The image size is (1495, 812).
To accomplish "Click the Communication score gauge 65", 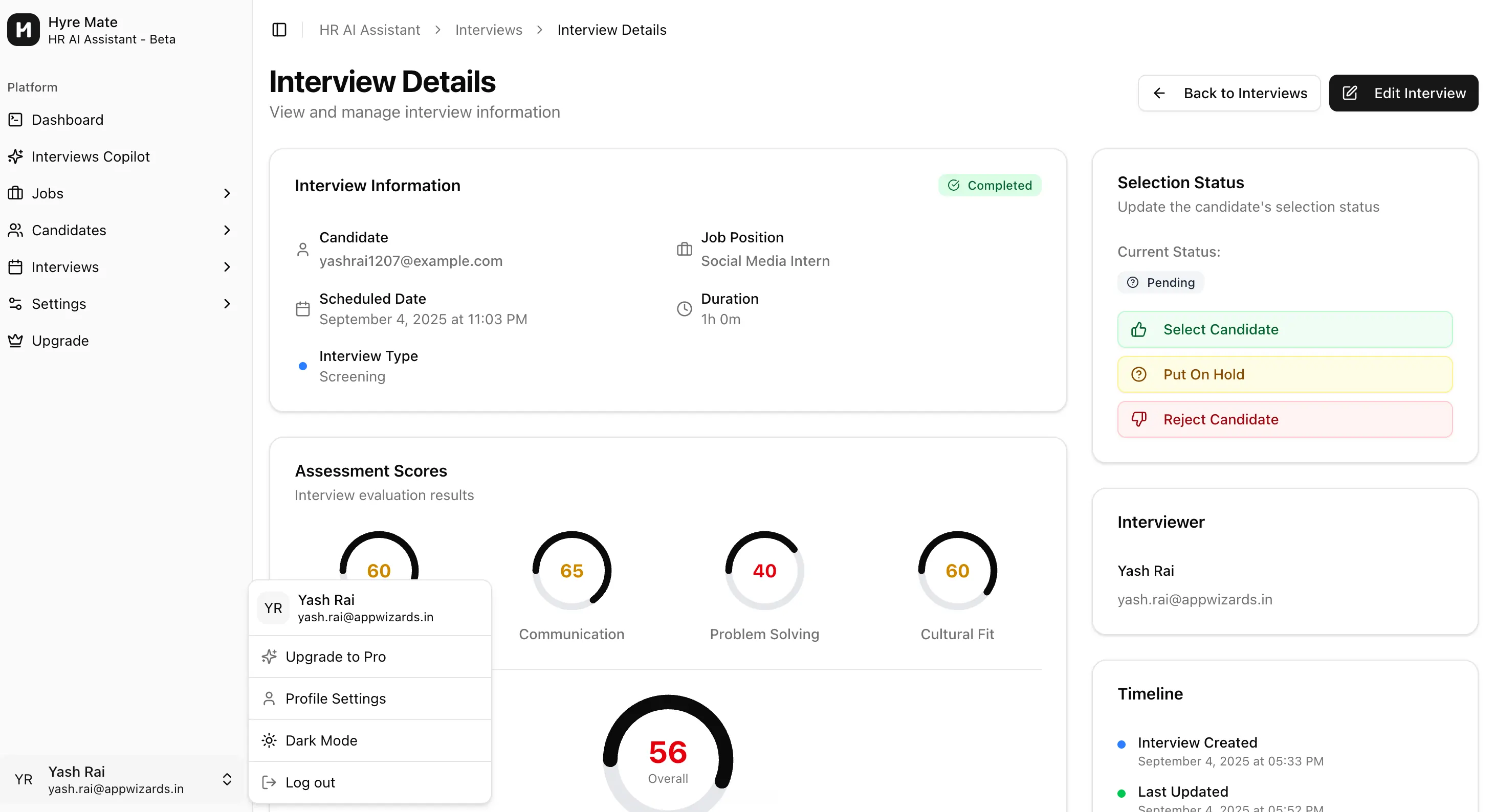I will coord(571,571).
